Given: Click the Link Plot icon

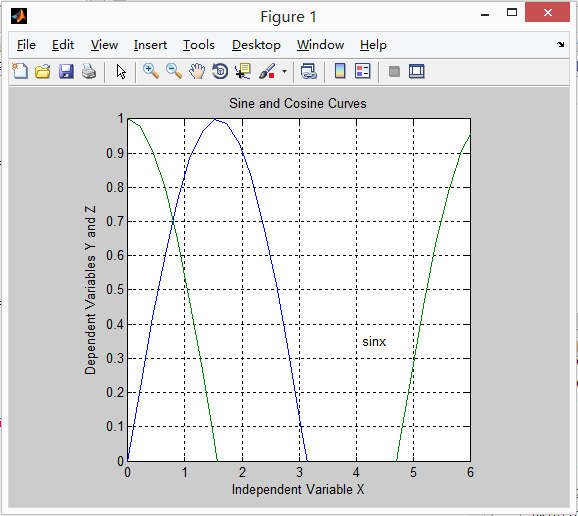Looking at the screenshot, I should coord(309,71).
